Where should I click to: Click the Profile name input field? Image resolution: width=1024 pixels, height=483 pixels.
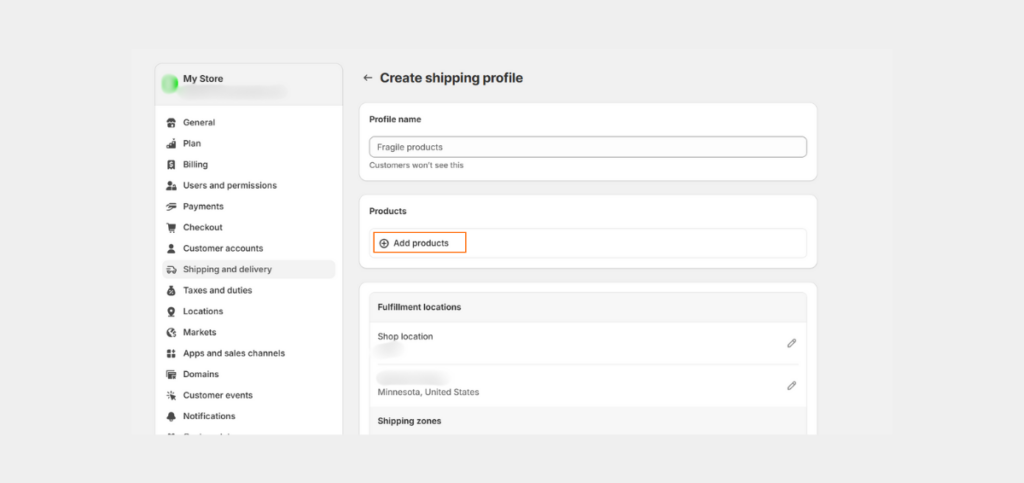click(x=588, y=147)
